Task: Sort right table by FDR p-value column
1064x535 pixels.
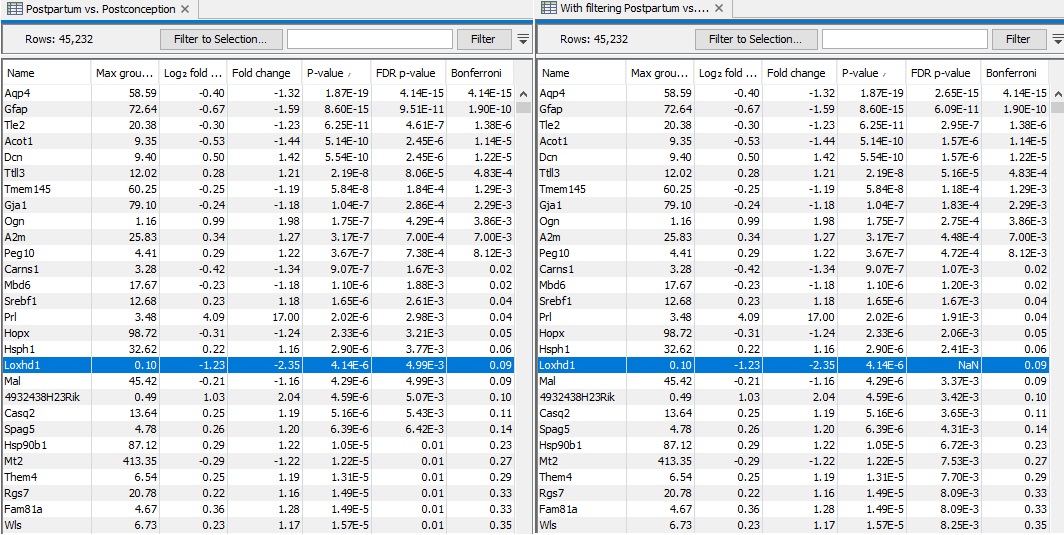Action: coord(943,73)
